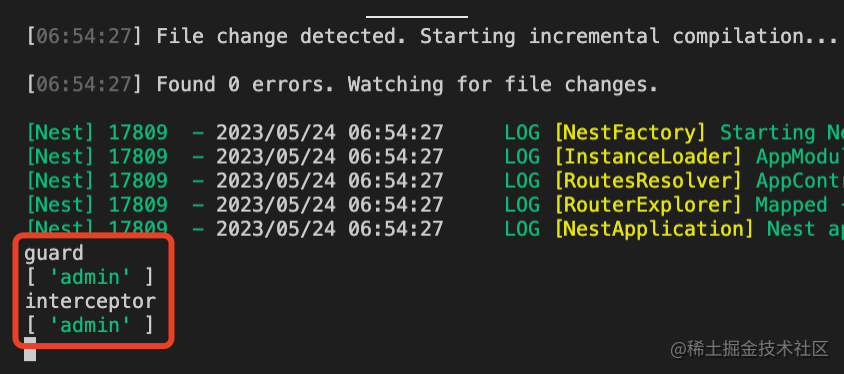Click the first [06:54:27] timestamp

pyautogui.click(x=85, y=36)
